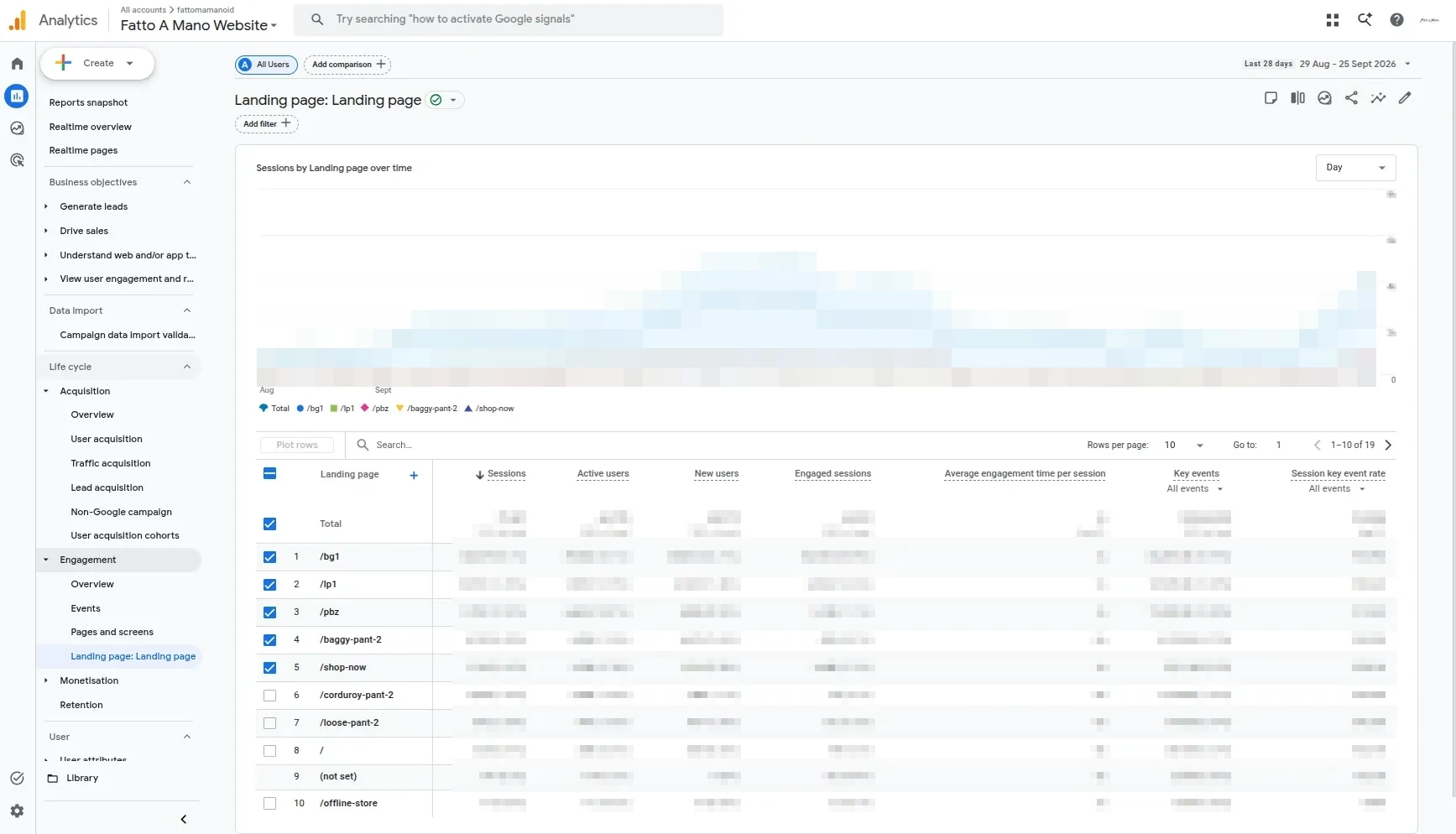Uncheck the /pbz row checkbox

point(269,612)
